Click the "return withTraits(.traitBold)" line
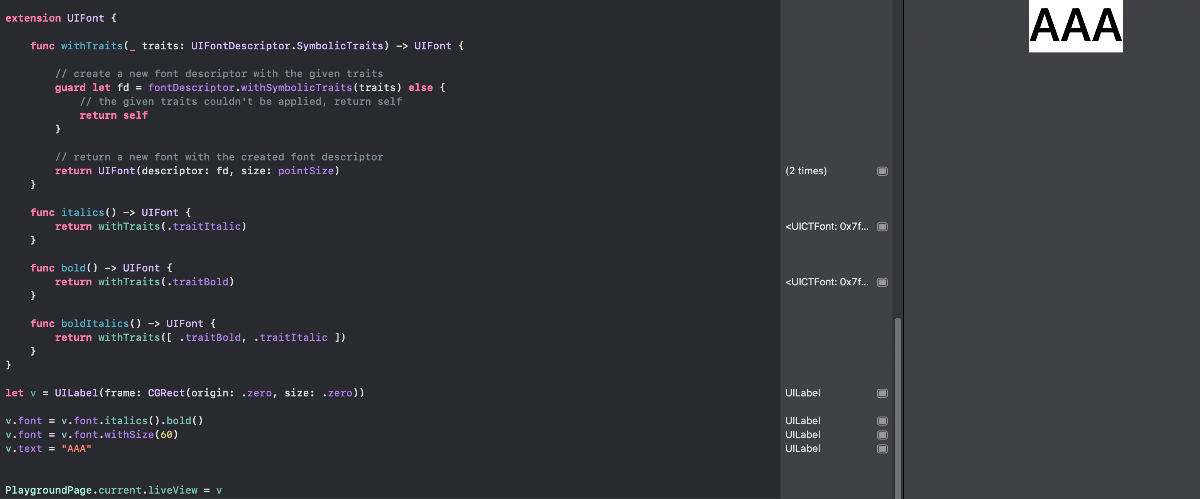The width and height of the screenshot is (1200, 499). pos(145,283)
